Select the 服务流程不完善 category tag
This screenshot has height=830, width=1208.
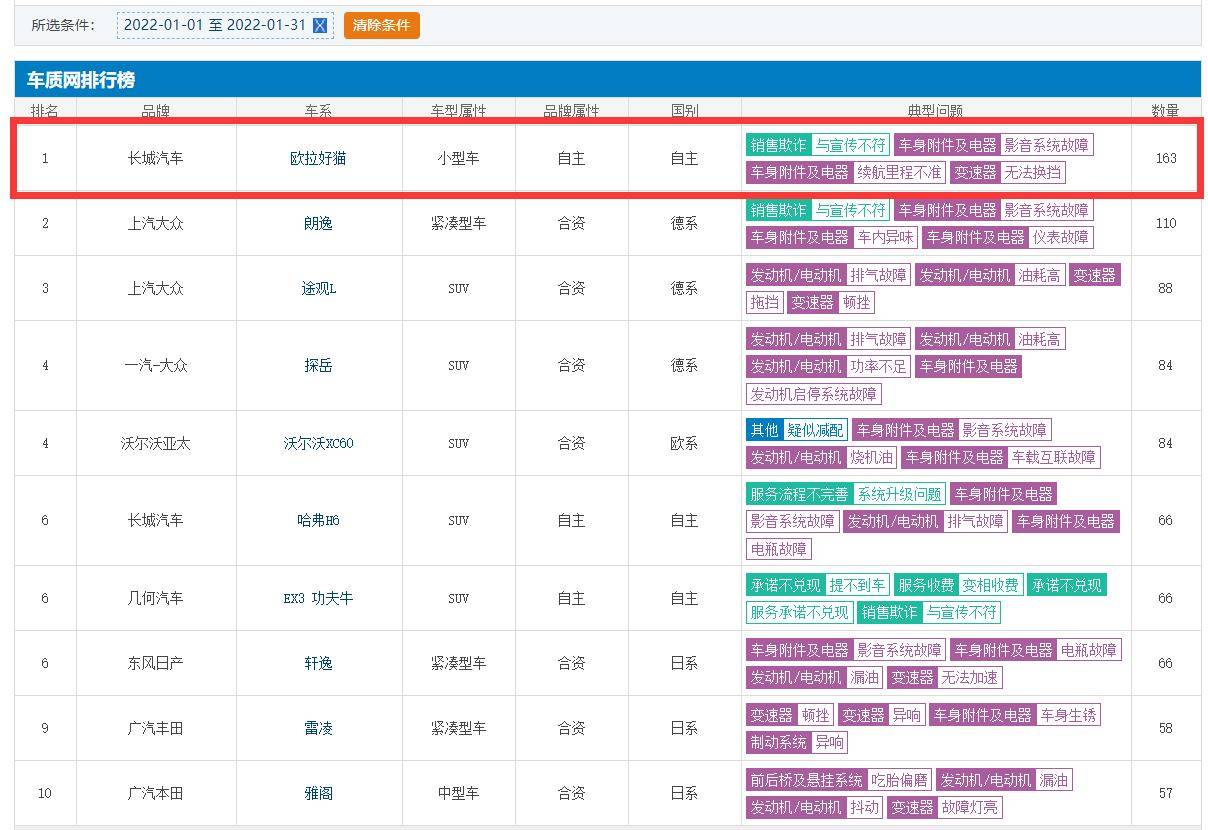pyautogui.click(x=799, y=494)
